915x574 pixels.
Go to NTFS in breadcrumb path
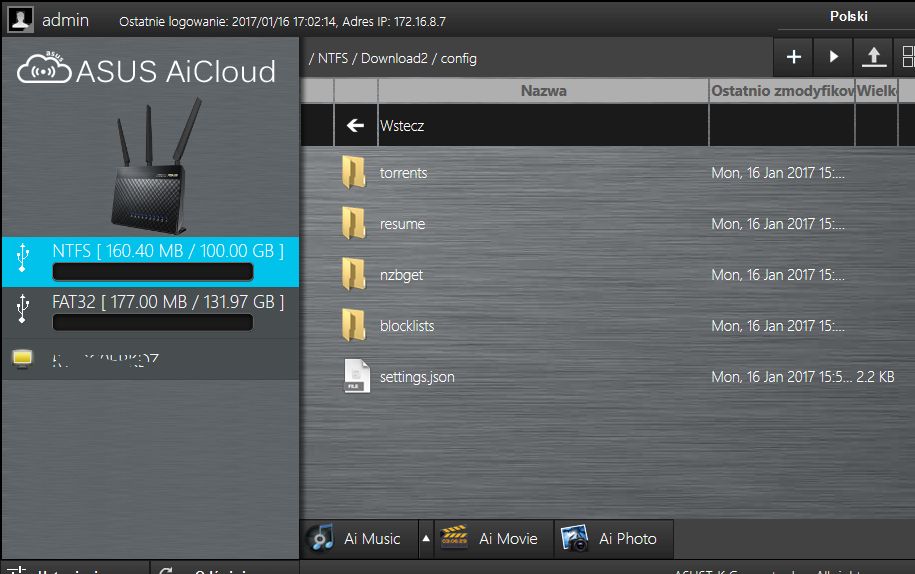click(333, 58)
